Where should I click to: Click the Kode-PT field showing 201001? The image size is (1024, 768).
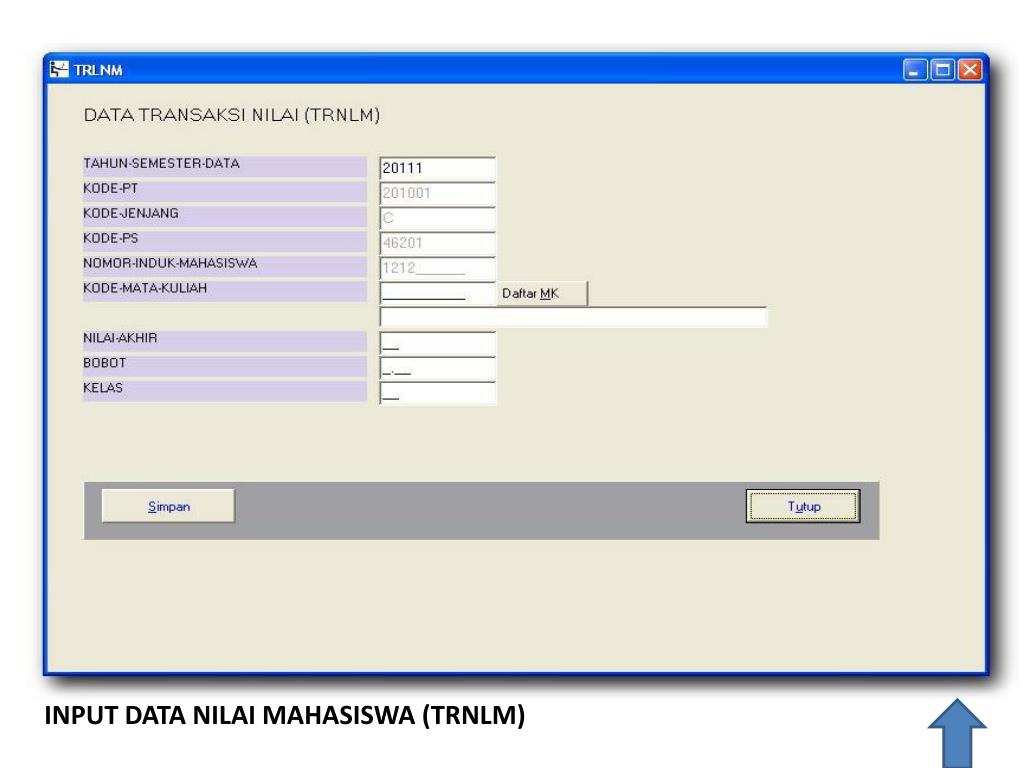click(438, 193)
